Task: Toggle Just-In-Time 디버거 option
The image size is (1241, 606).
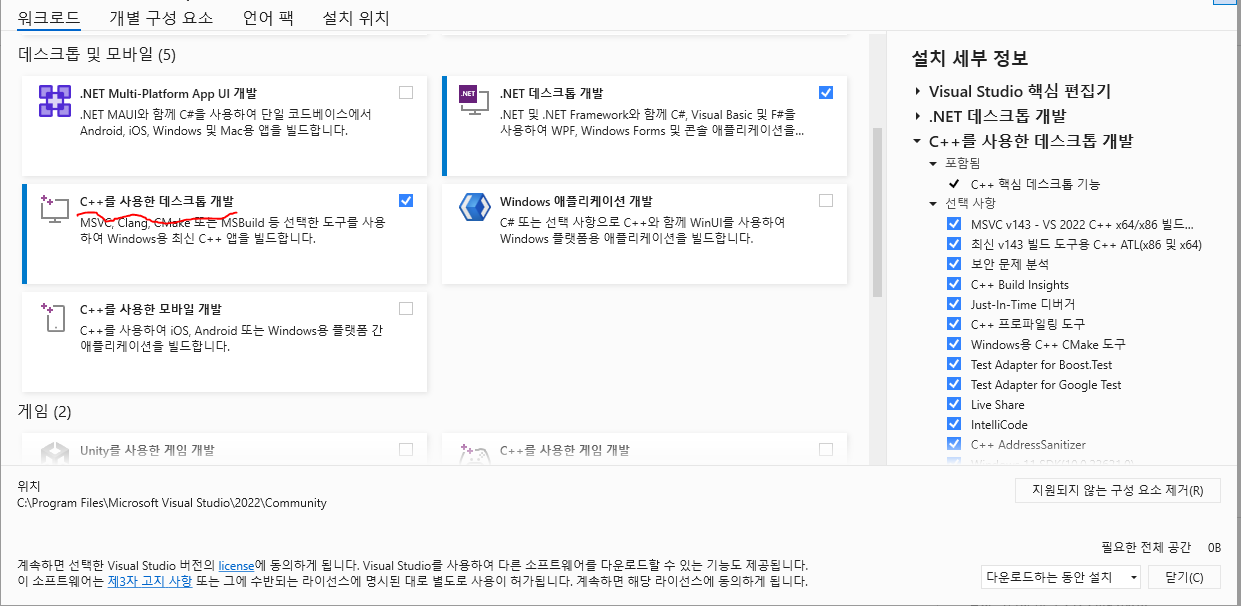Action: click(x=954, y=304)
